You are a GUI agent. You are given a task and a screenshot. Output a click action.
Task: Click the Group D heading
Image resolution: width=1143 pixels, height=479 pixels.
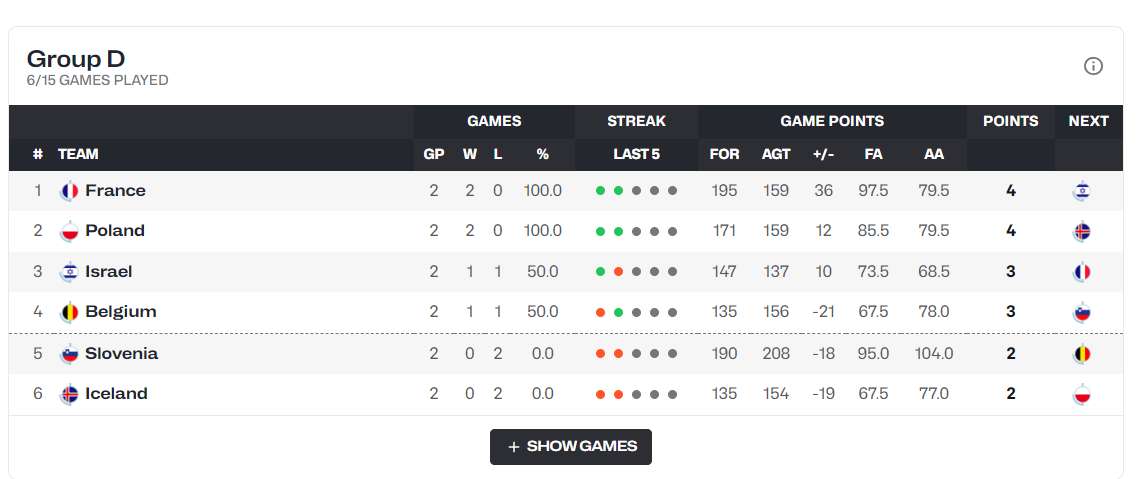(76, 58)
